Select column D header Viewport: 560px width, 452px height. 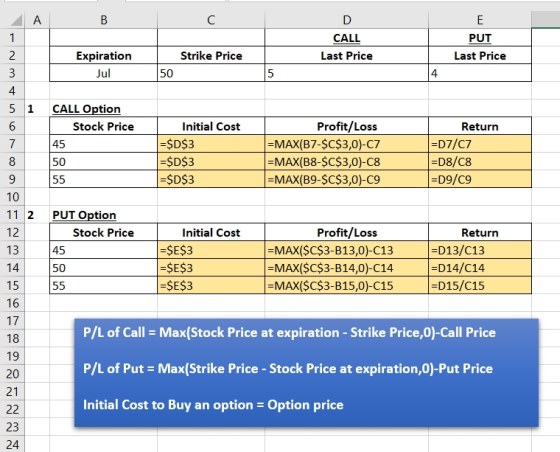click(347, 20)
